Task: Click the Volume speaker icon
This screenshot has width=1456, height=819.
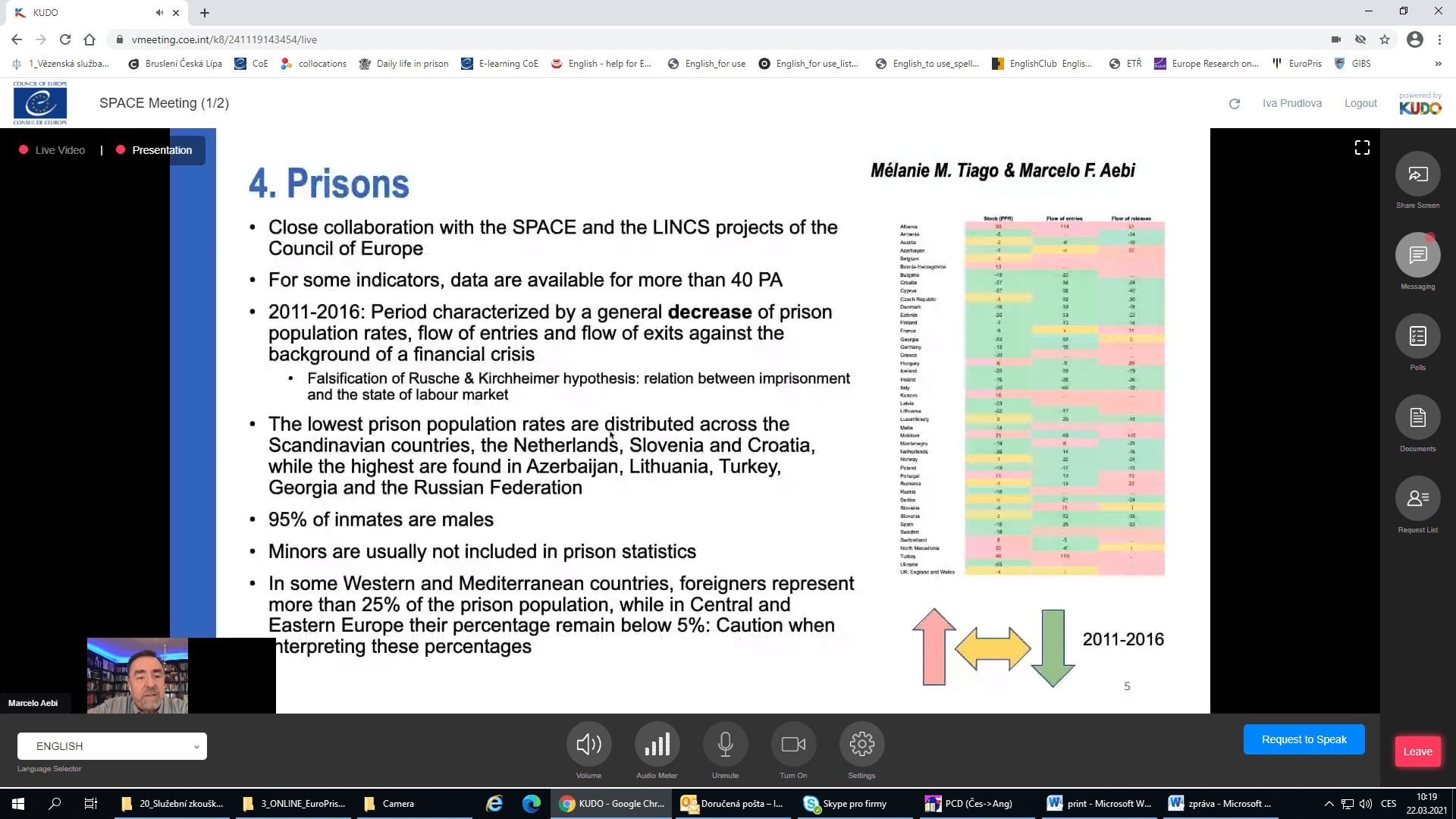Action: click(588, 744)
